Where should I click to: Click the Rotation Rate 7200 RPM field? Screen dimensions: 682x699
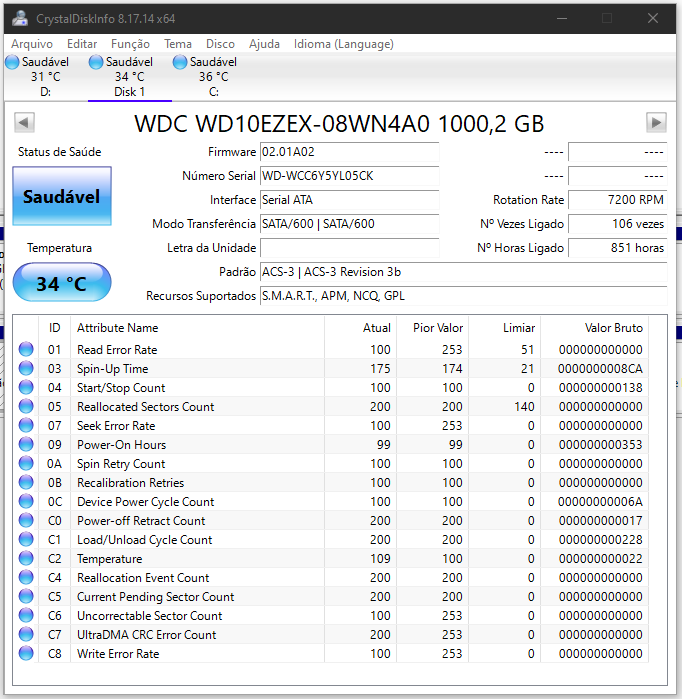618,200
